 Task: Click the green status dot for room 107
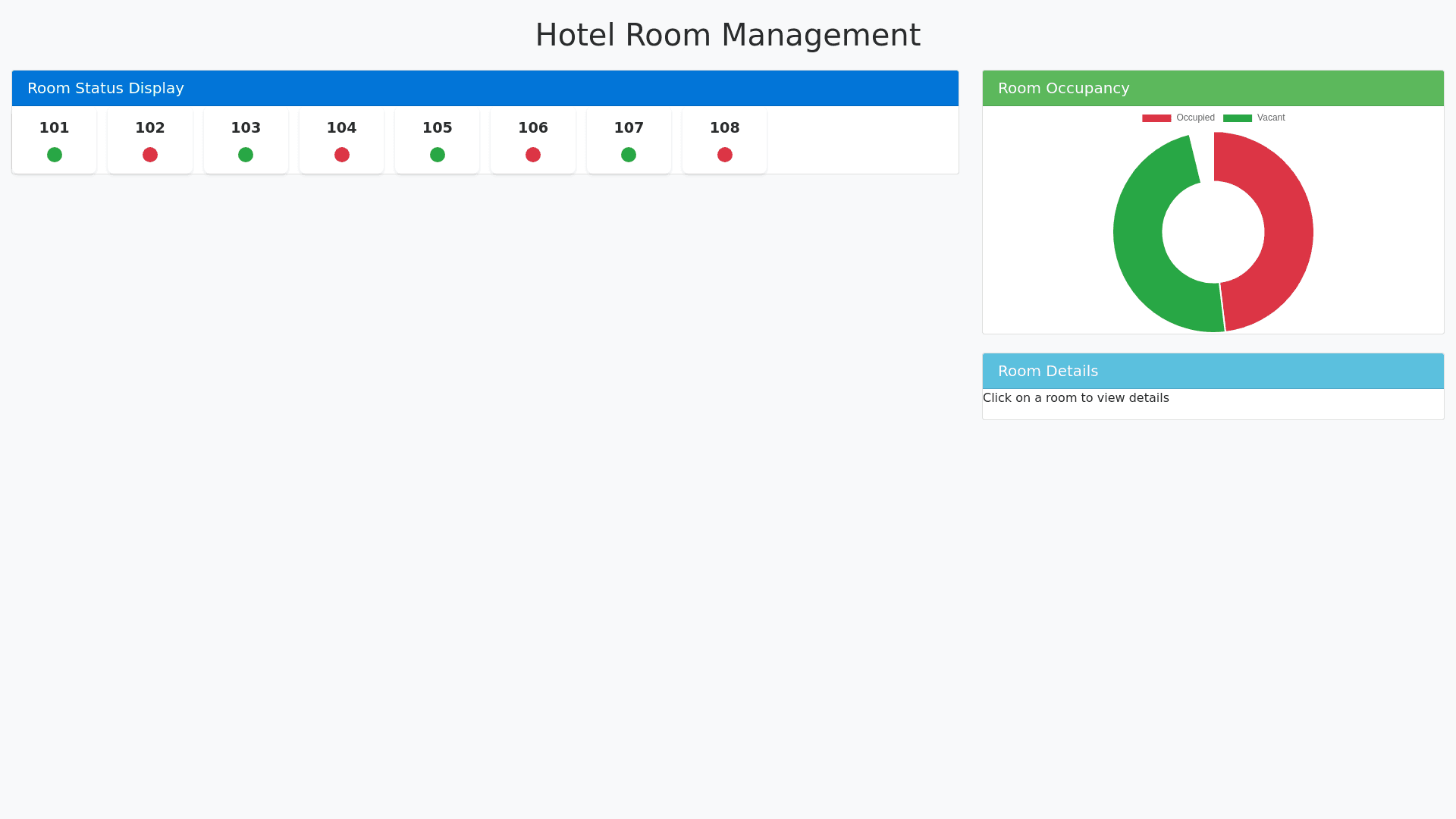tap(629, 154)
